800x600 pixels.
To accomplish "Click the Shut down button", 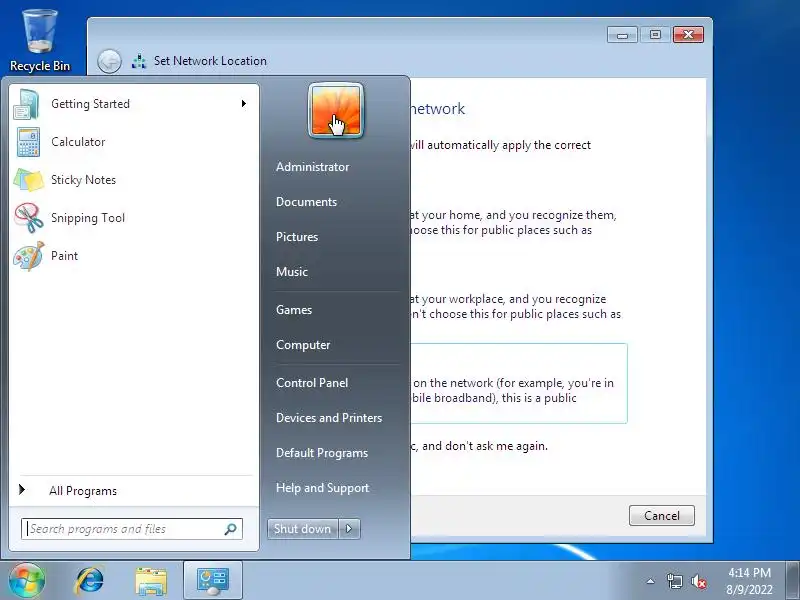I will point(303,529).
